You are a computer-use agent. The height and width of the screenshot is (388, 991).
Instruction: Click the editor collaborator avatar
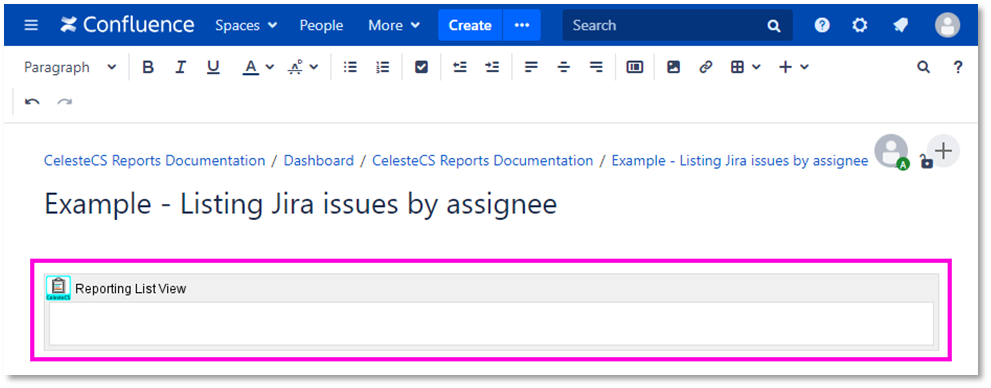coord(891,152)
